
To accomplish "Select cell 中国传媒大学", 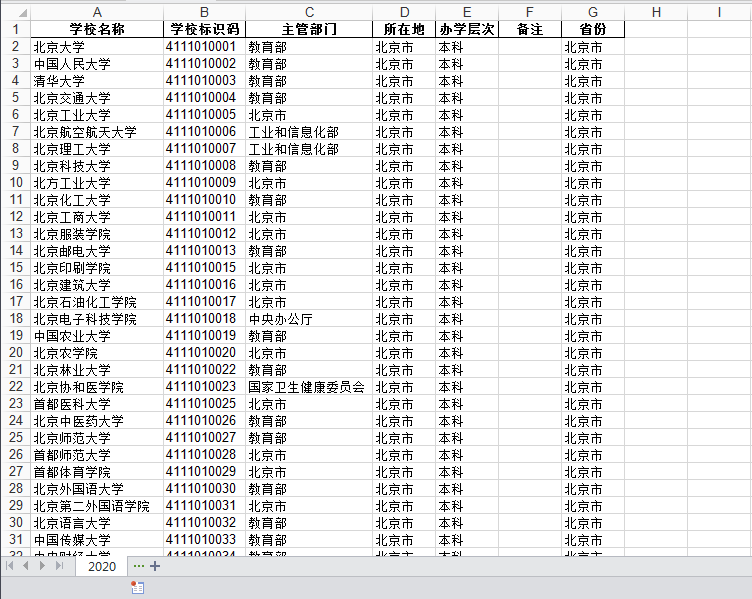I will [97, 540].
